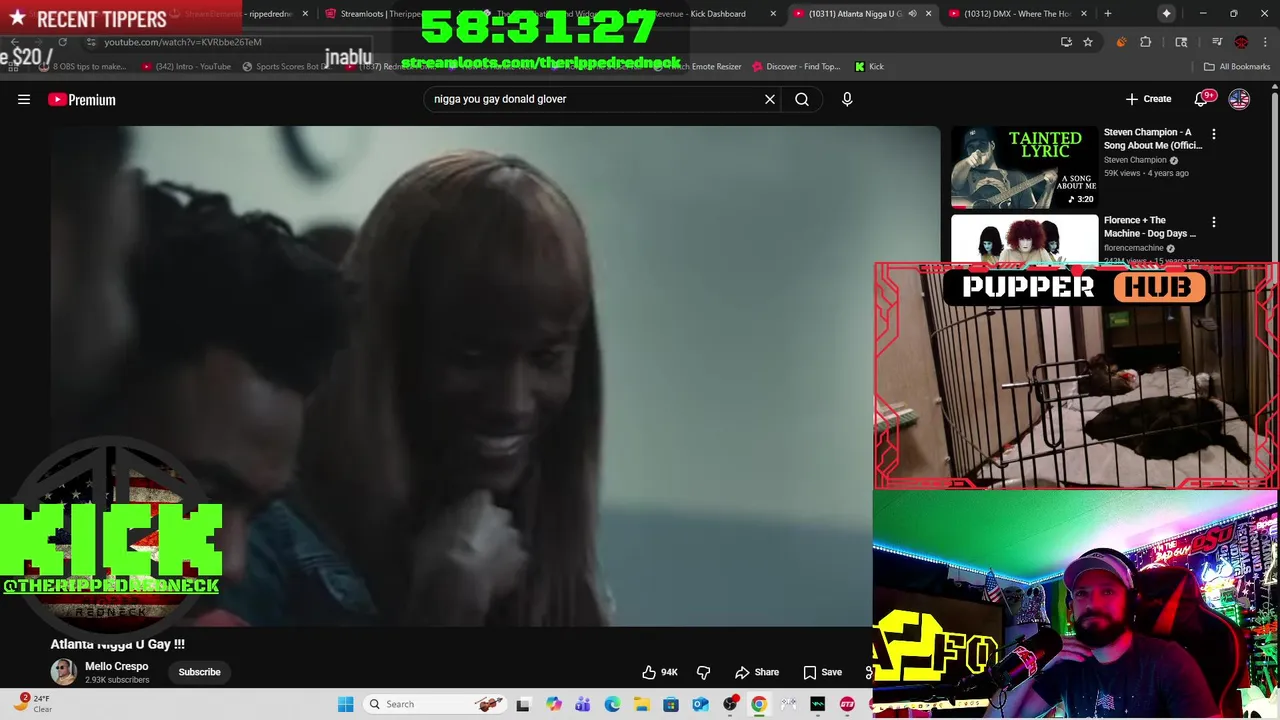The height and width of the screenshot is (720, 1280).
Task: Click the install/cast icon in the address bar
Action: click(1066, 42)
